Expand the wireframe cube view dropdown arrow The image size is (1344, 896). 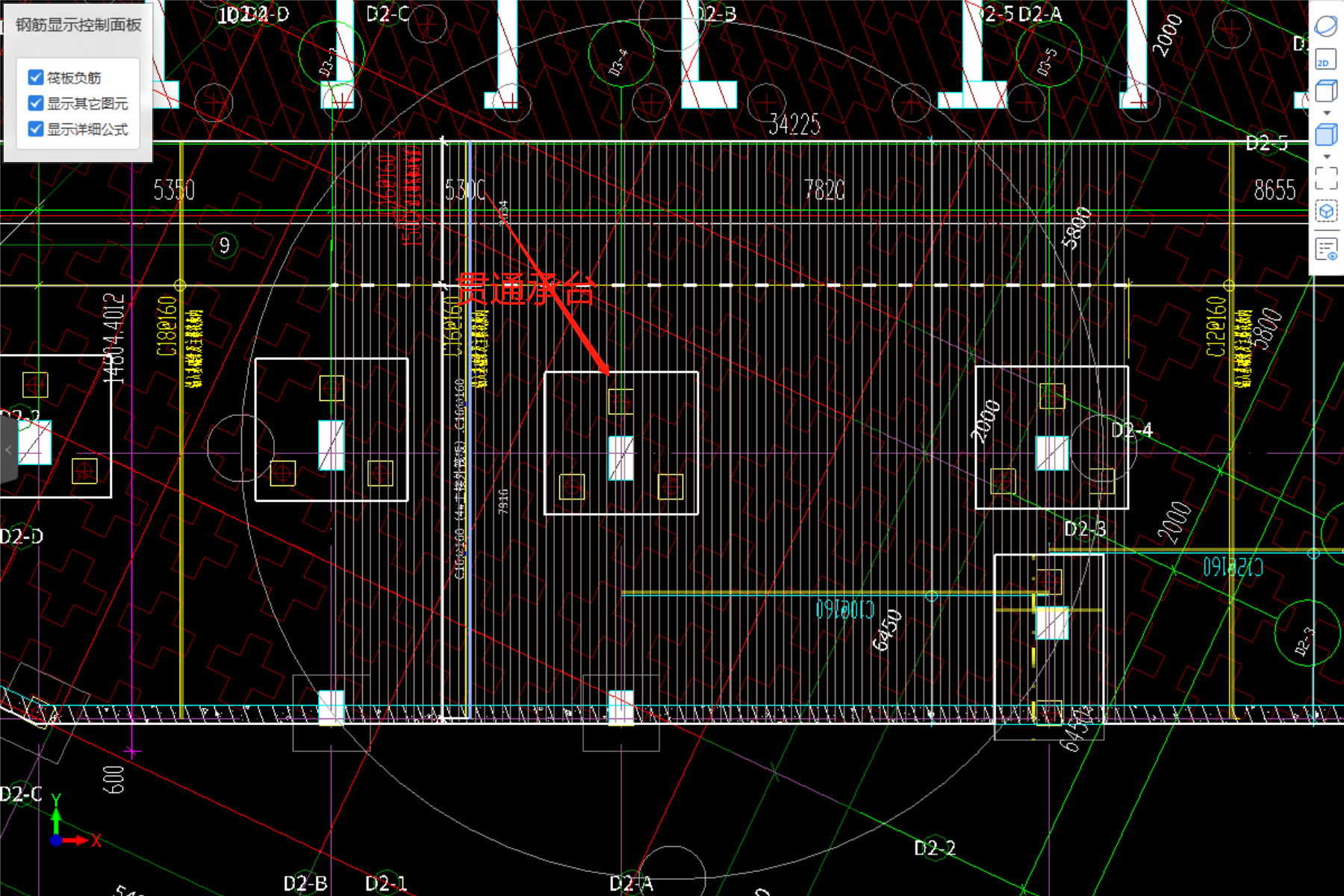tap(1327, 113)
